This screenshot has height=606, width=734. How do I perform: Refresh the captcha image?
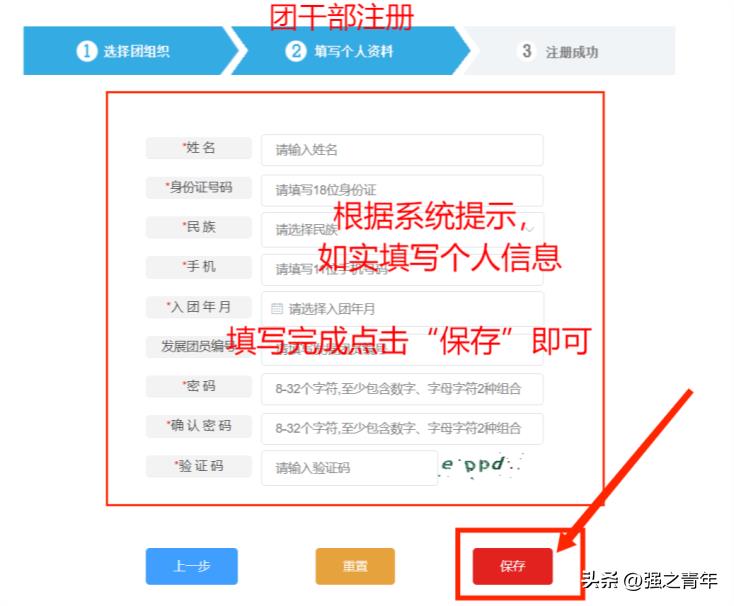[482, 465]
